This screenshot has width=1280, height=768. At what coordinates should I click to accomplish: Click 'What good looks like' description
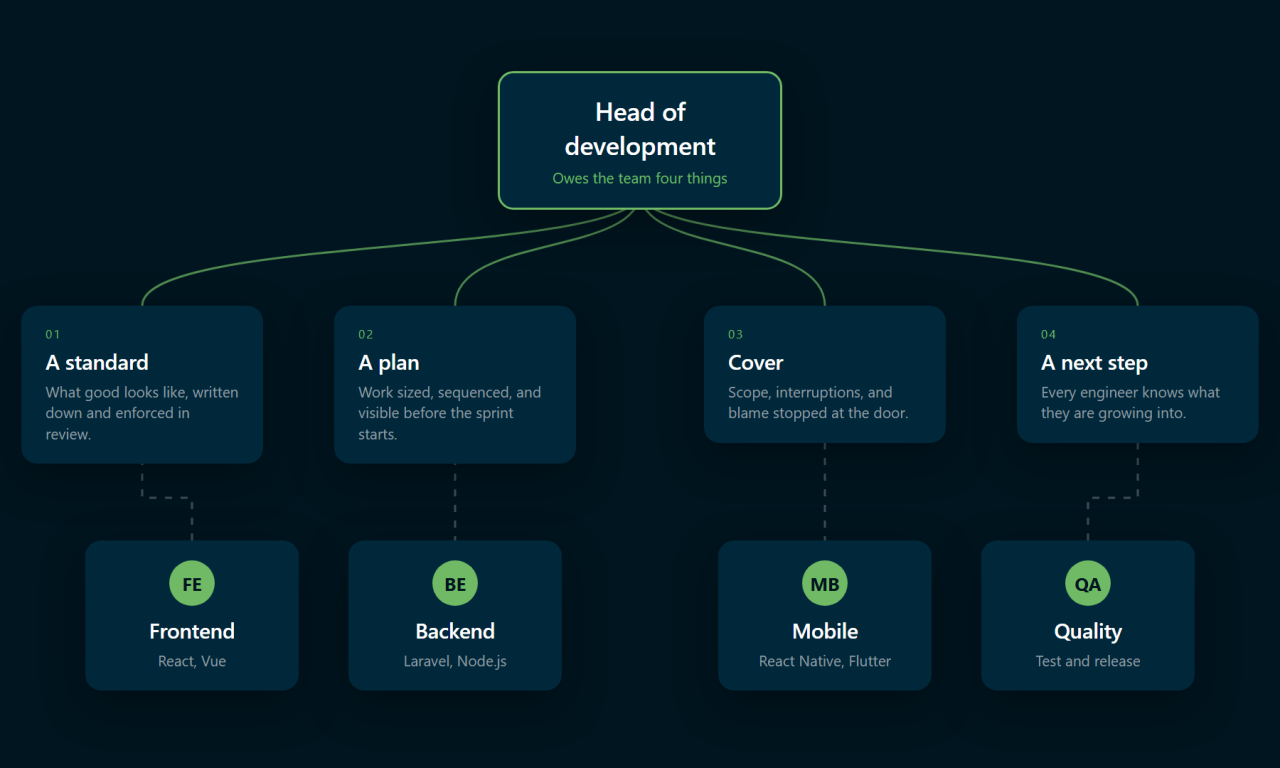142,413
